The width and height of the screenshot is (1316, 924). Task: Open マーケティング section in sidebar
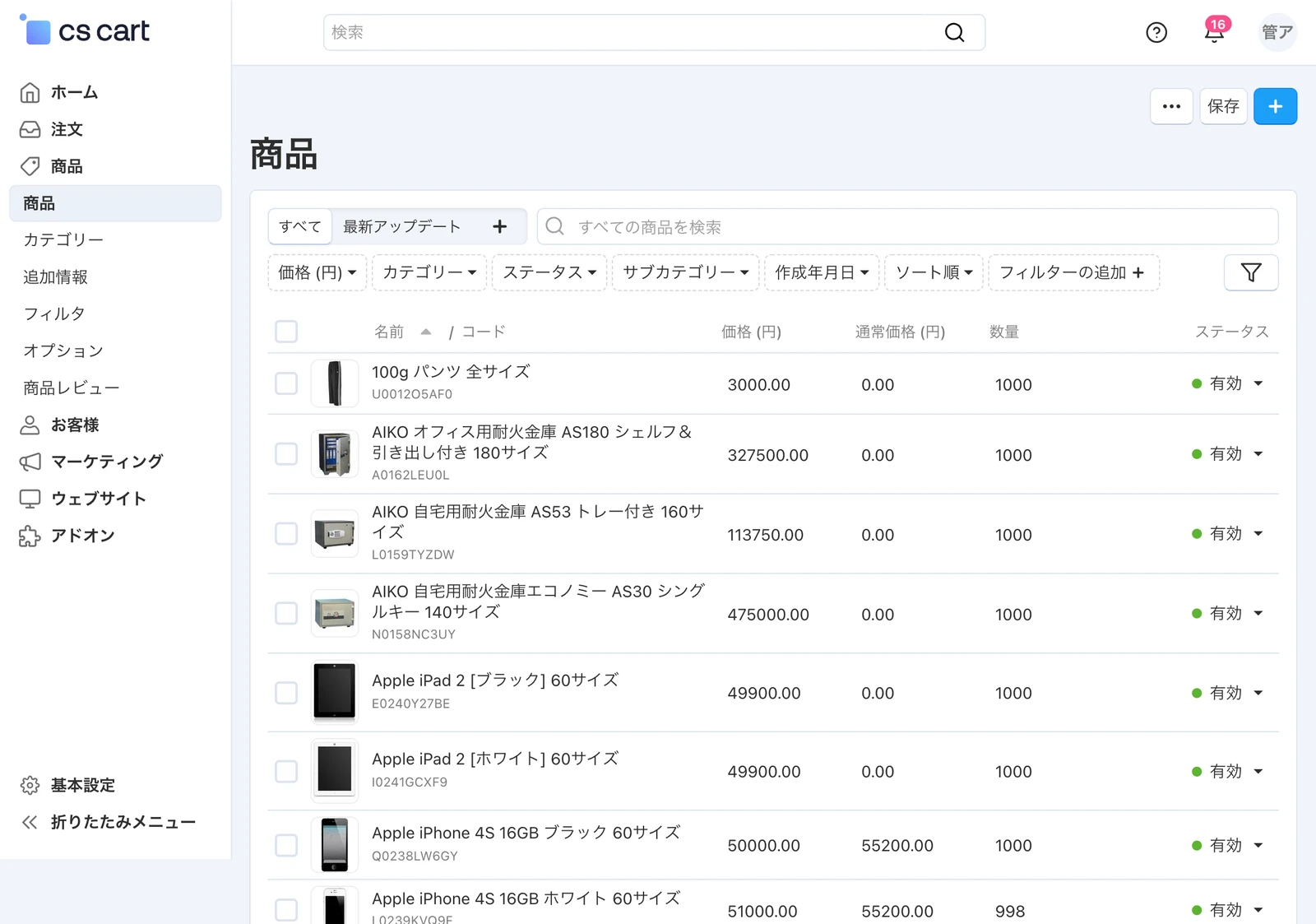click(x=107, y=462)
